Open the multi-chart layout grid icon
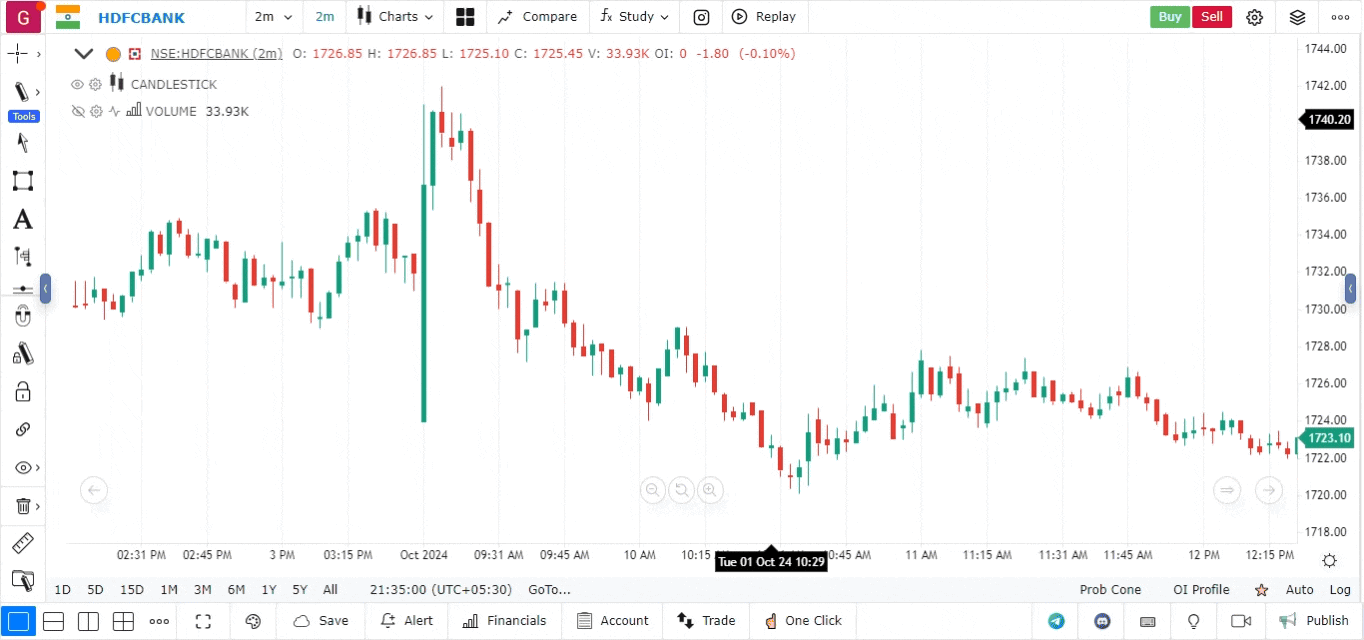This screenshot has height=640, width=1364. click(x=465, y=17)
